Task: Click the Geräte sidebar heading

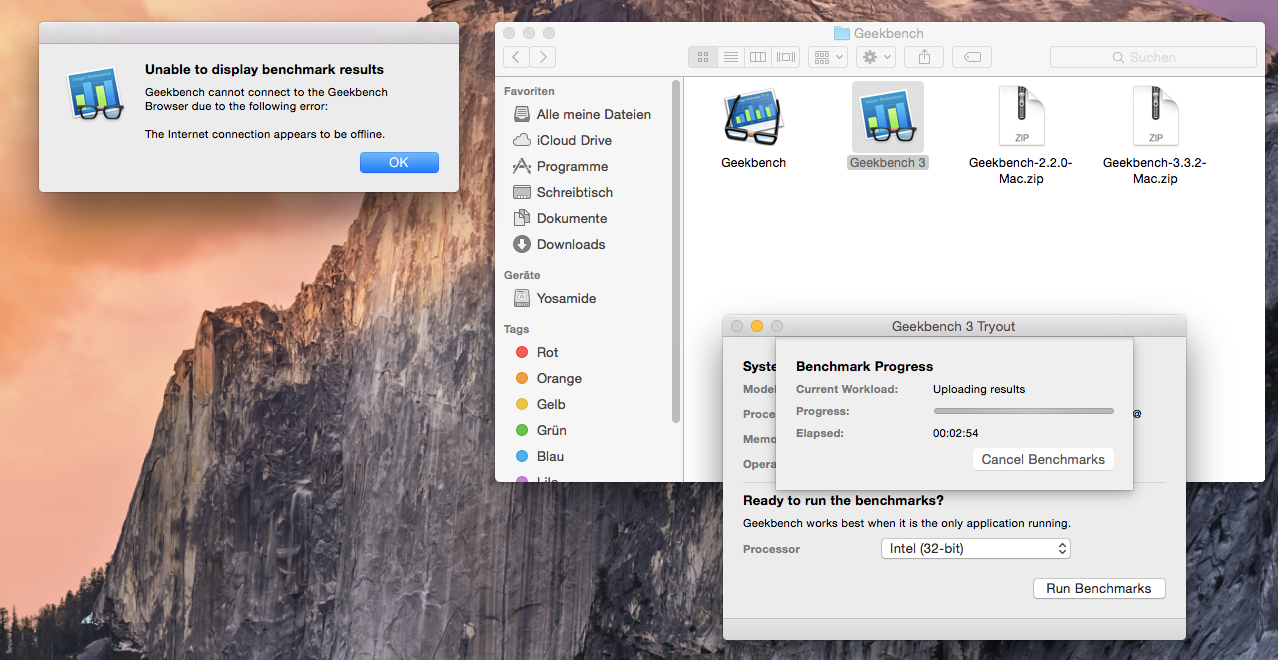Action: click(522, 275)
